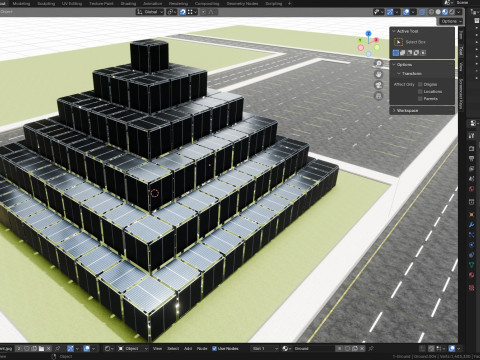The image size is (480, 360).
Task: Toggle the Use Nodes checkbox
Action: coord(214,348)
